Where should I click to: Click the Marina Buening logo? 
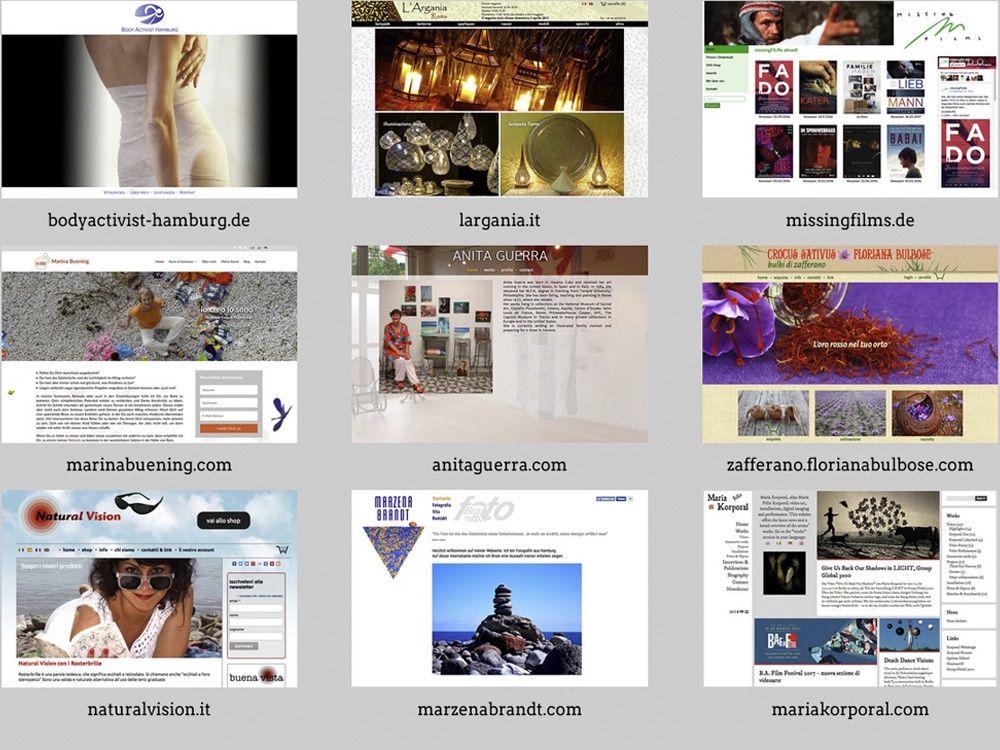pos(62,261)
